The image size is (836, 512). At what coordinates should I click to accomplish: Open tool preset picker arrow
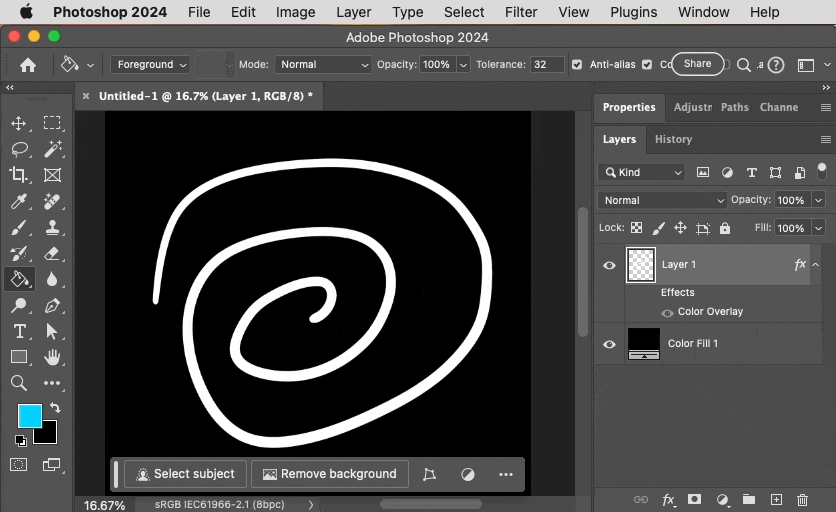(x=91, y=65)
